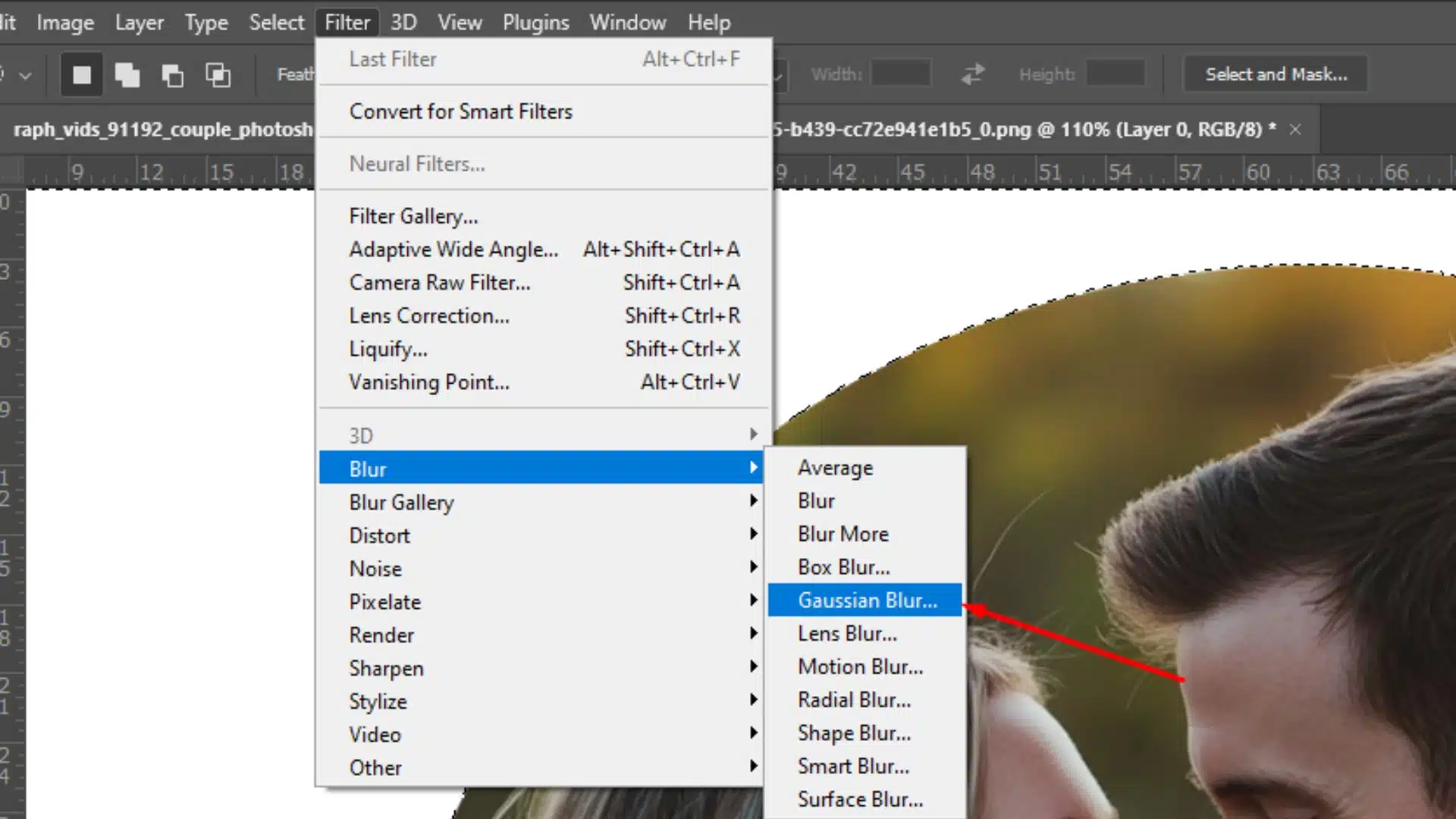
Task: Select Gaussian Blur from submenu
Action: (865, 601)
